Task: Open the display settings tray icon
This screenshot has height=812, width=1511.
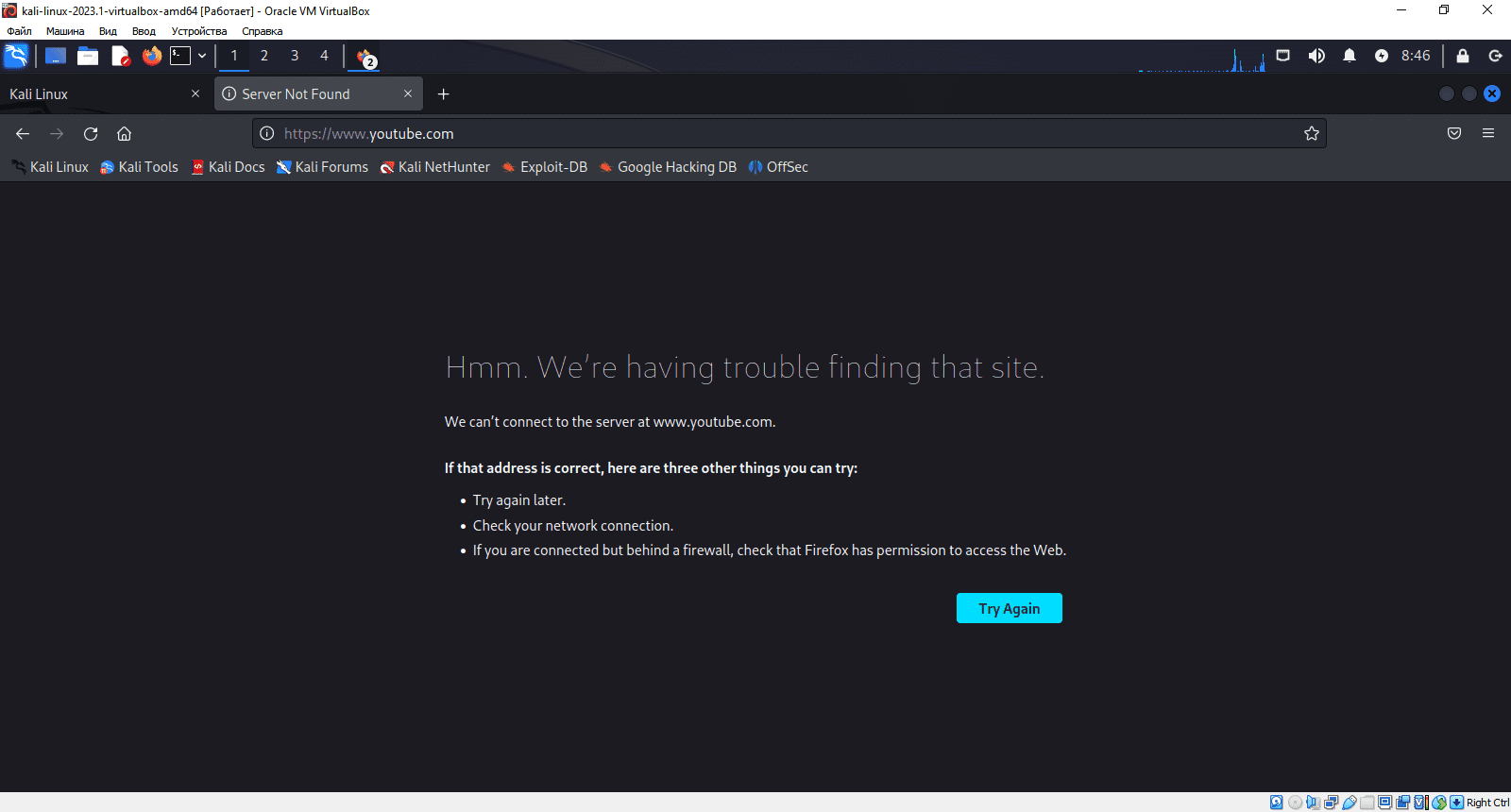Action: coord(1282,56)
